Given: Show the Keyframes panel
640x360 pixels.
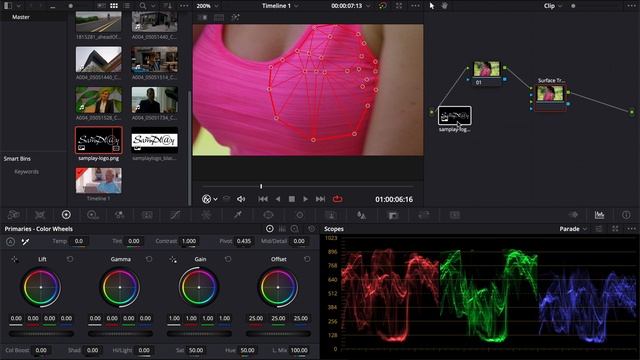Looking at the screenshot, I should 573,215.
